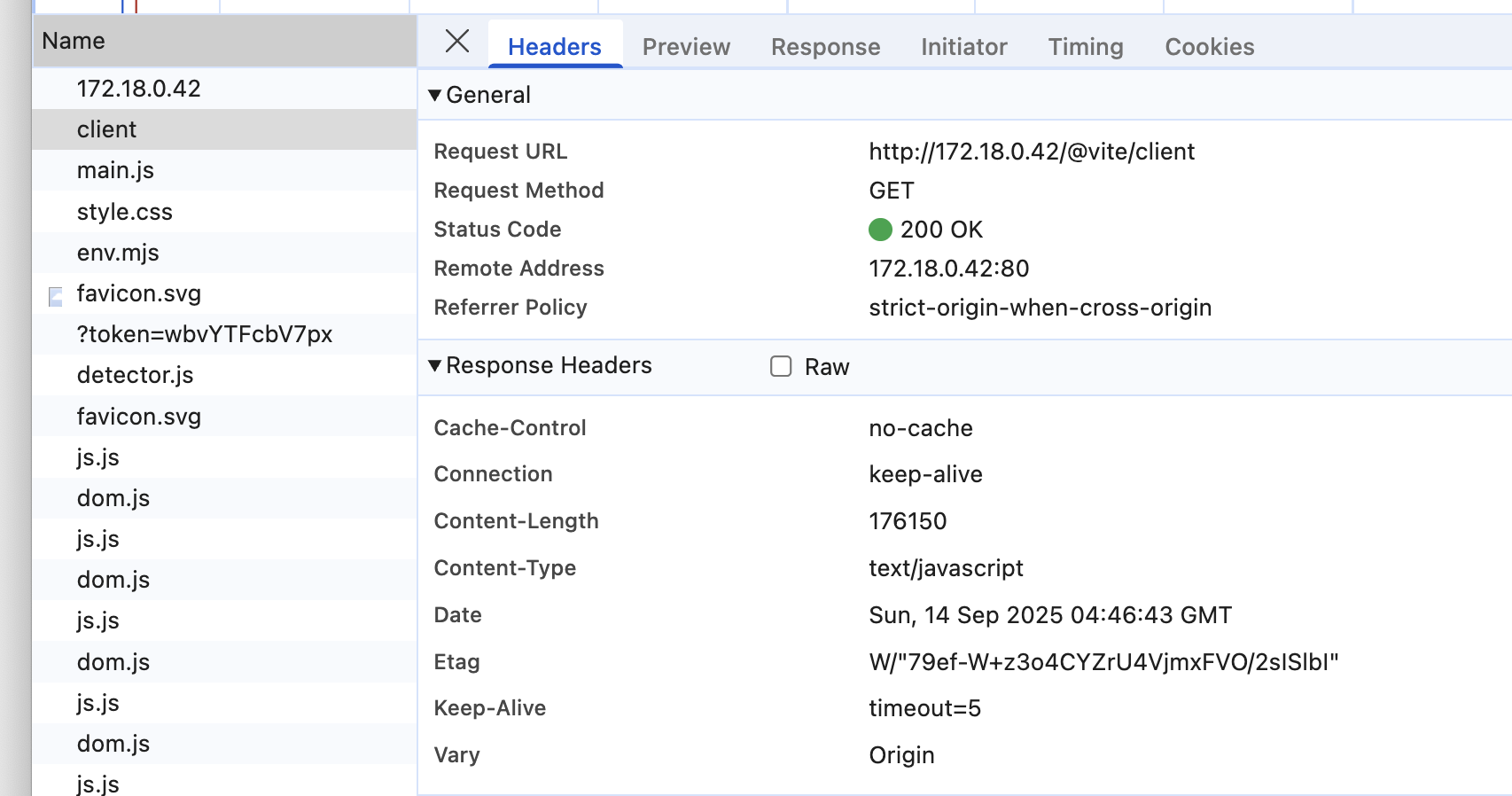The width and height of the screenshot is (1512, 796).
Task: Enable the Raw response headers checkbox
Action: click(781, 366)
